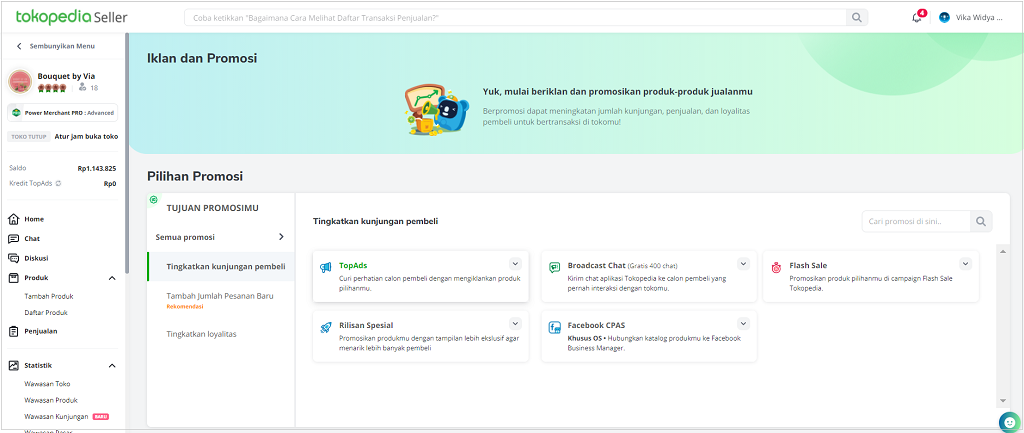
Task: Click the Atur jam buka toko link
Action: point(86,136)
